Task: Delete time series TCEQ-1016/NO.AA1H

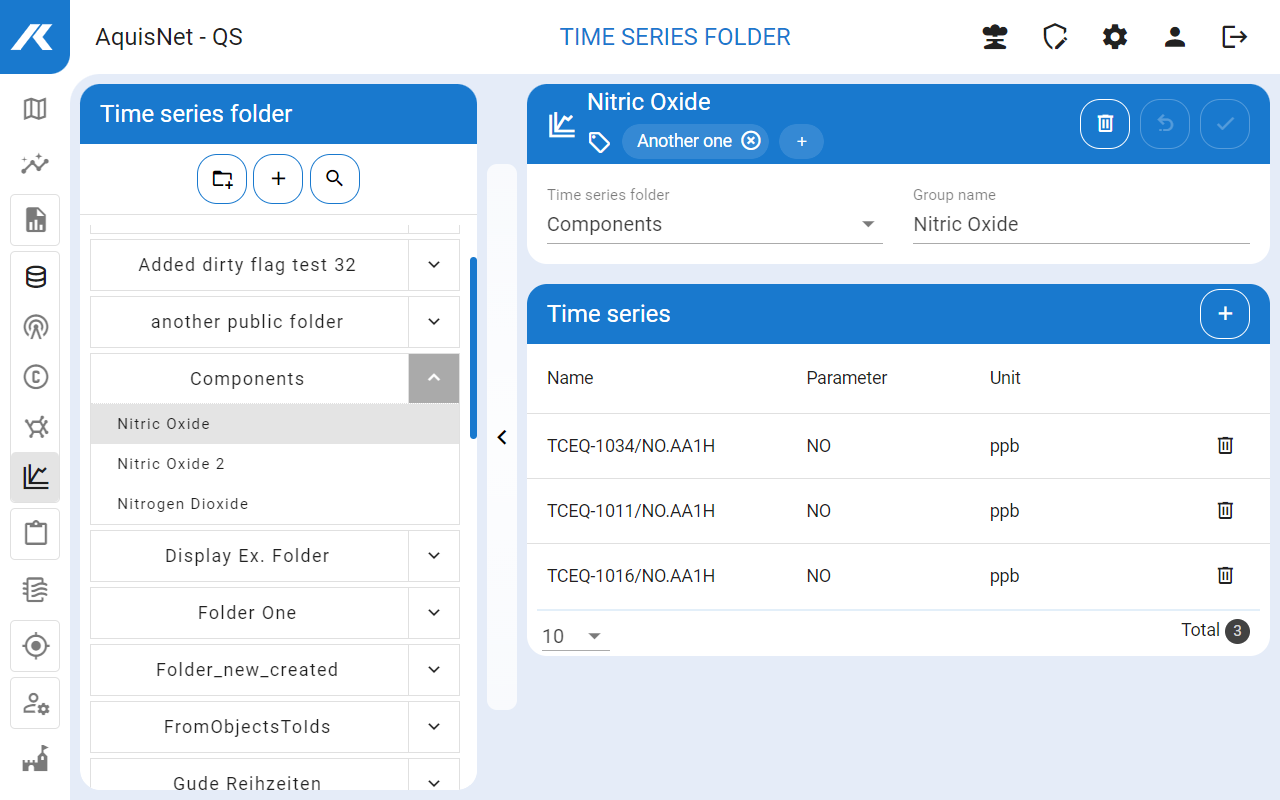Action: tap(1225, 576)
